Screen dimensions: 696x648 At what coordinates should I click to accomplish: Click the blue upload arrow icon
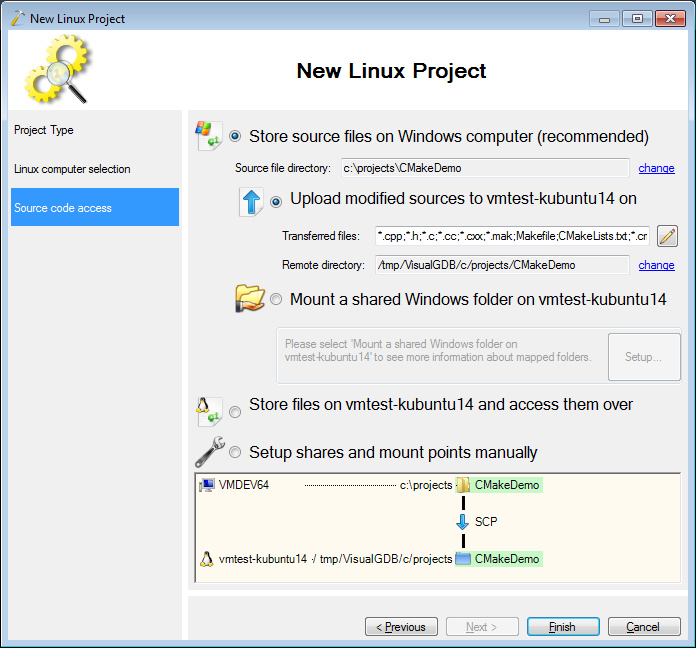pos(251,202)
